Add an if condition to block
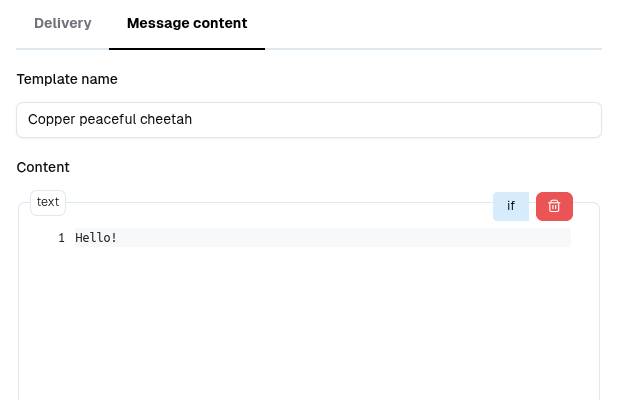The image size is (622, 400). coord(511,206)
